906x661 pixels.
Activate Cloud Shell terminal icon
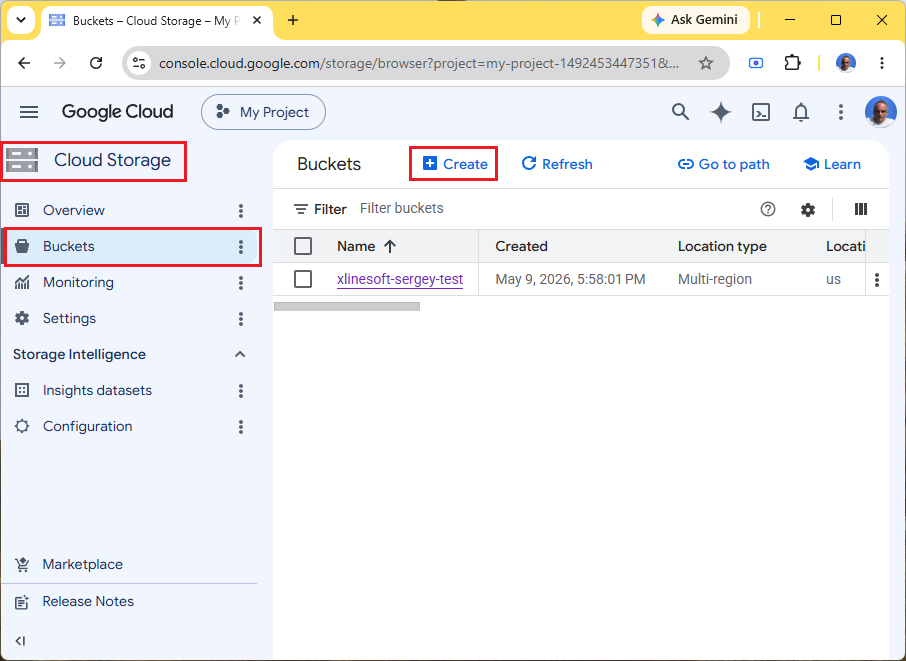click(x=760, y=112)
